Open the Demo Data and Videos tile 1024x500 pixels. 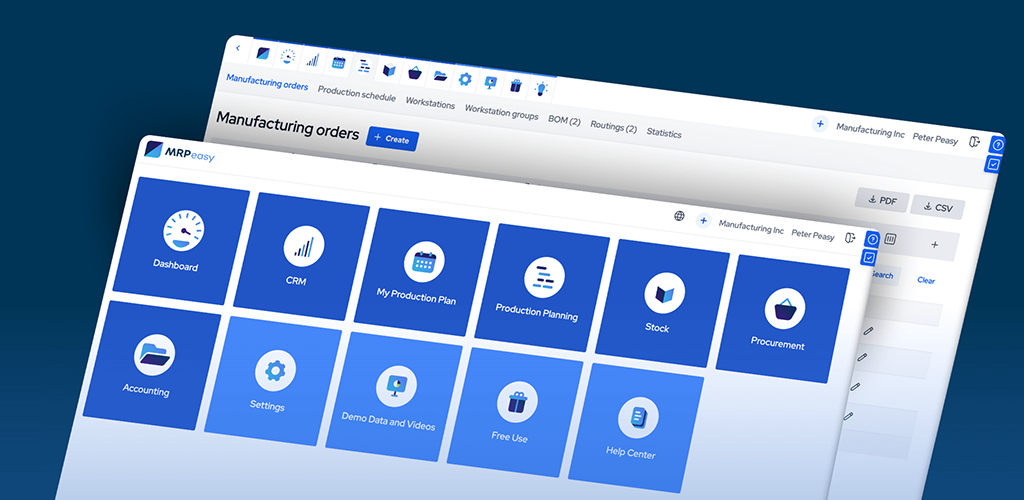point(393,398)
